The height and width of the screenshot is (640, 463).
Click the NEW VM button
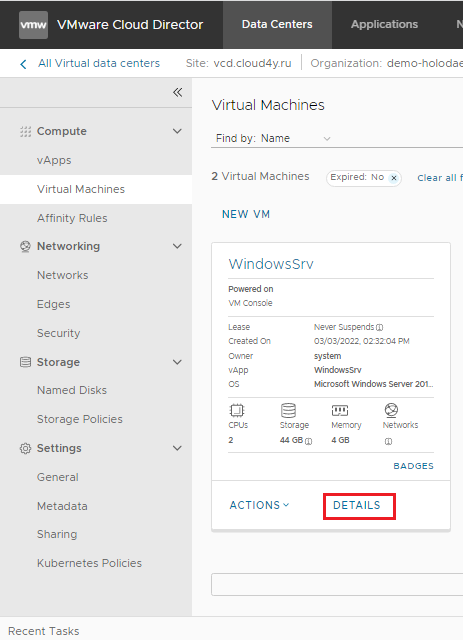246,214
